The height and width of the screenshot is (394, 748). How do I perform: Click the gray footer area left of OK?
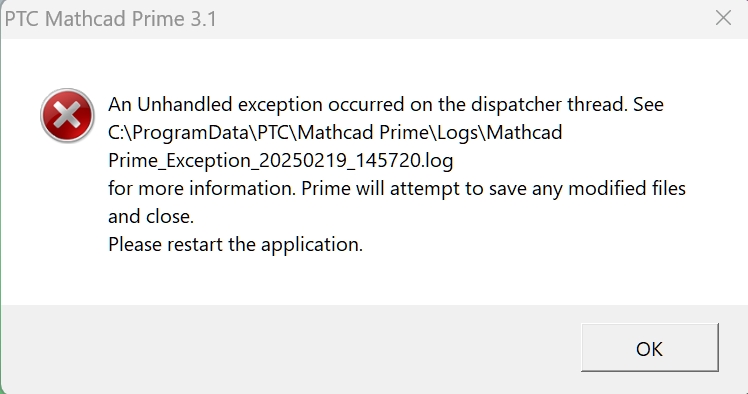point(286,347)
